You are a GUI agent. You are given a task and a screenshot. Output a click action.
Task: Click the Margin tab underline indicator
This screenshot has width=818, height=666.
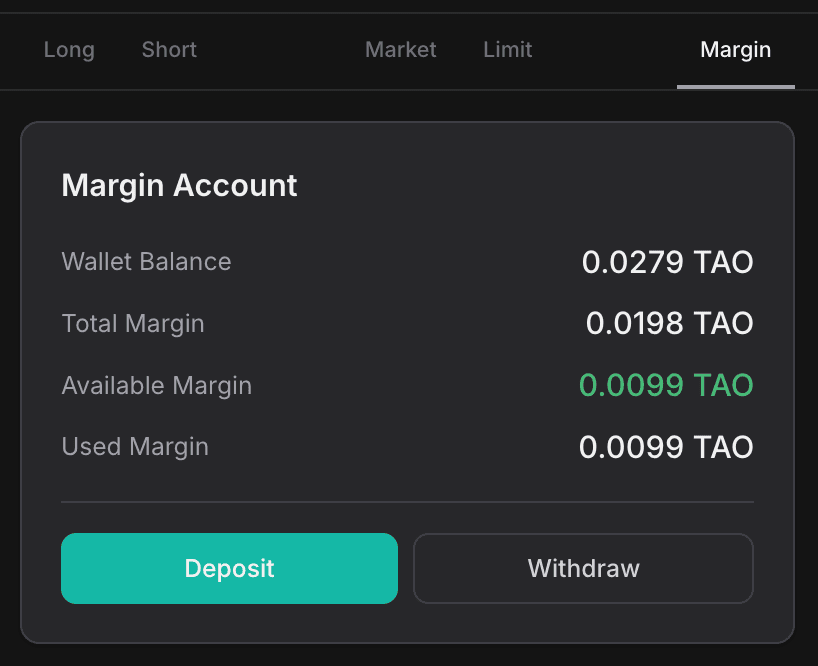[x=735, y=86]
